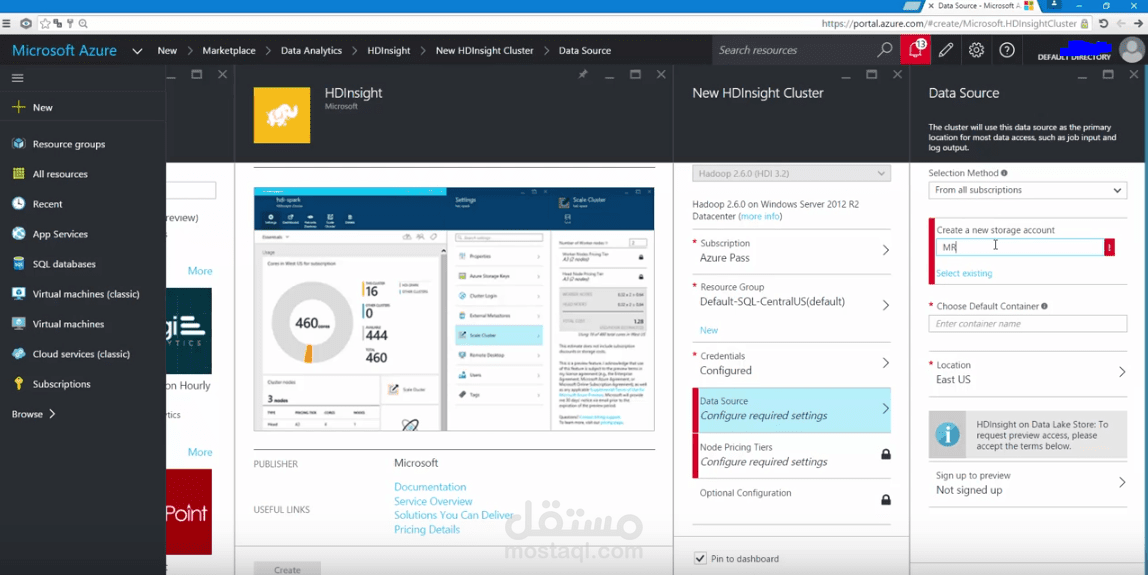Expand the Microsoft Azure chevron menu

137,51
